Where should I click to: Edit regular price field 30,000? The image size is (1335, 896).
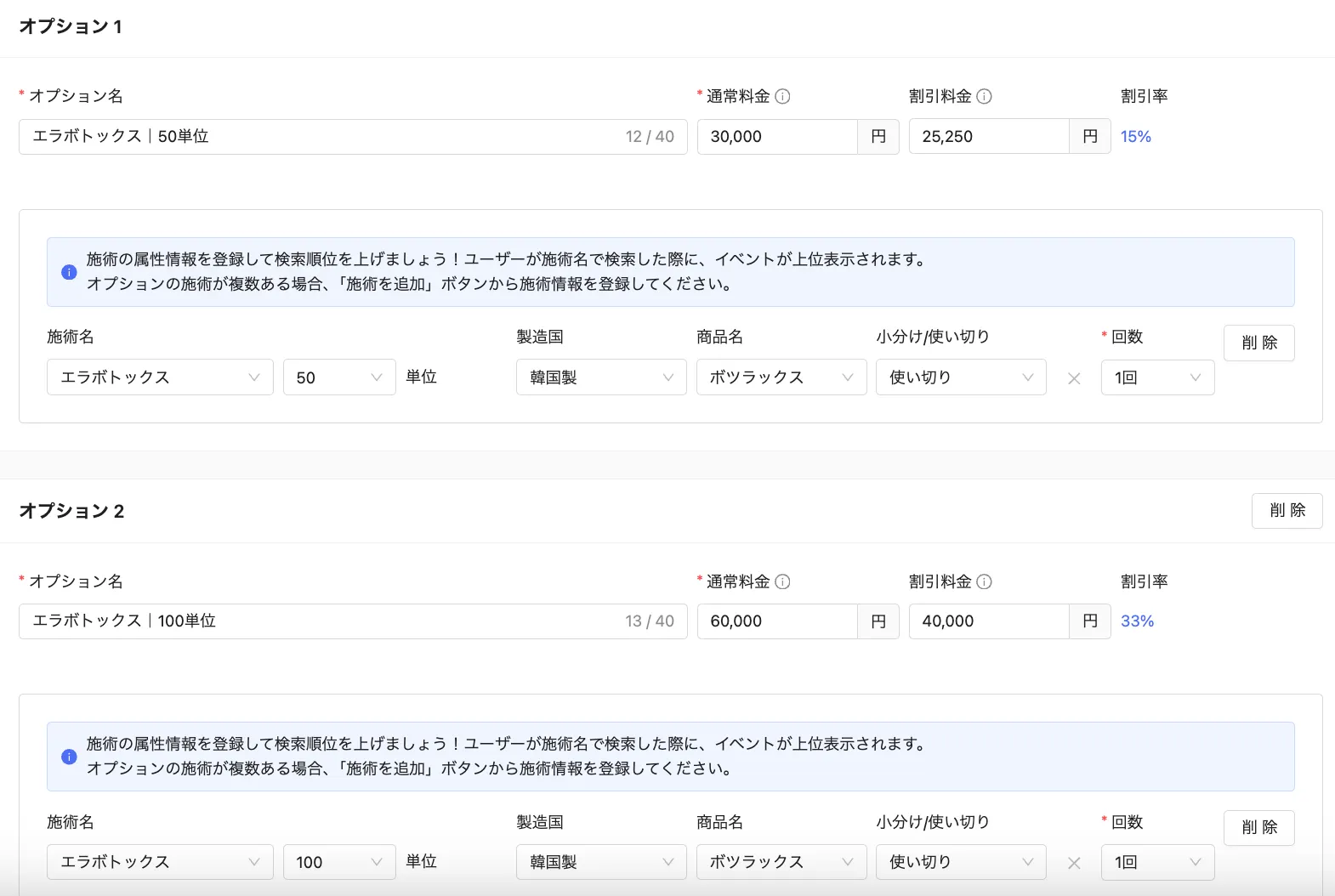[x=777, y=136]
